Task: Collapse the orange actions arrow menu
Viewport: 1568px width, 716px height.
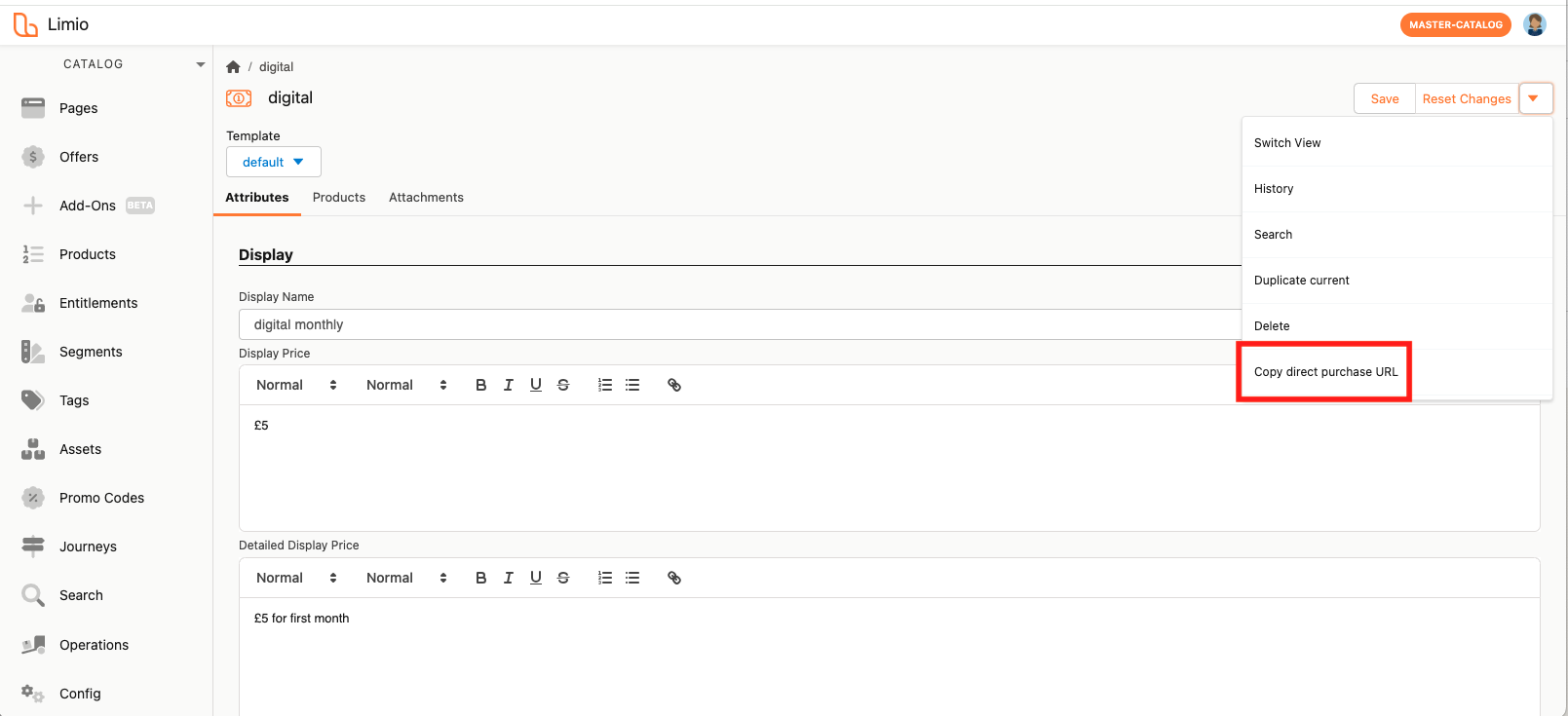Action: 1535,98
